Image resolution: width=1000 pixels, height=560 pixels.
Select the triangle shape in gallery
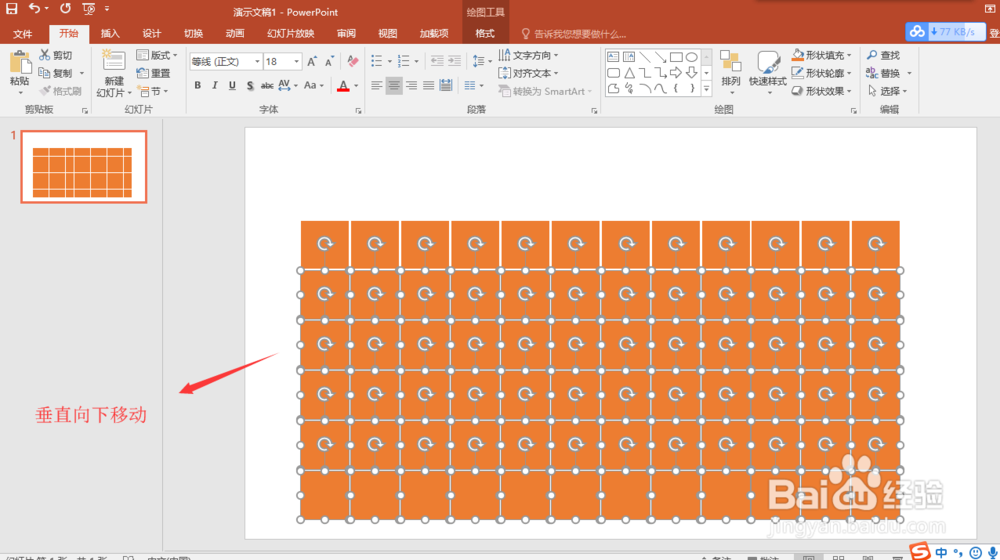click(629, 73)
